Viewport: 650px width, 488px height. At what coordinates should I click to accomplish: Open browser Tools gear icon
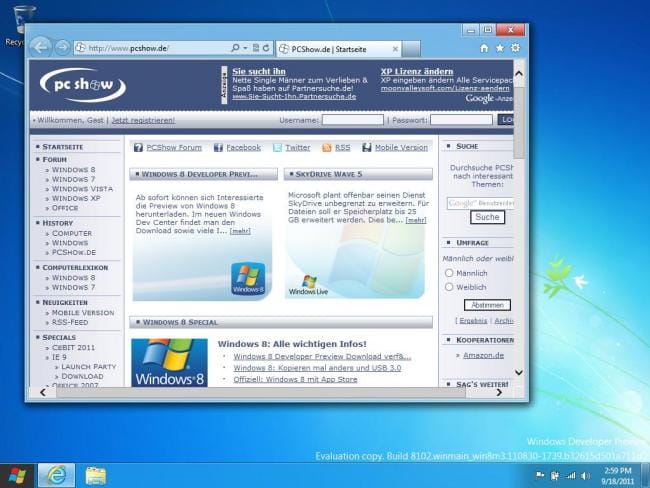pos(515,48)
